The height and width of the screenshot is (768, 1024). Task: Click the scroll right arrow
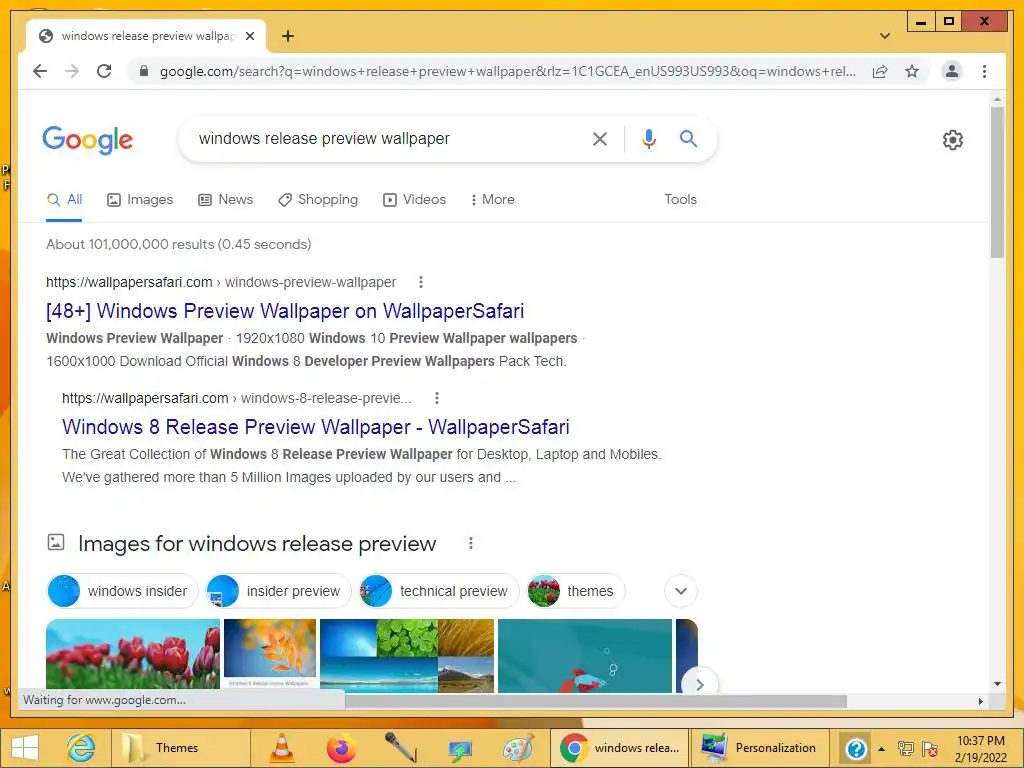pos(980,701)
